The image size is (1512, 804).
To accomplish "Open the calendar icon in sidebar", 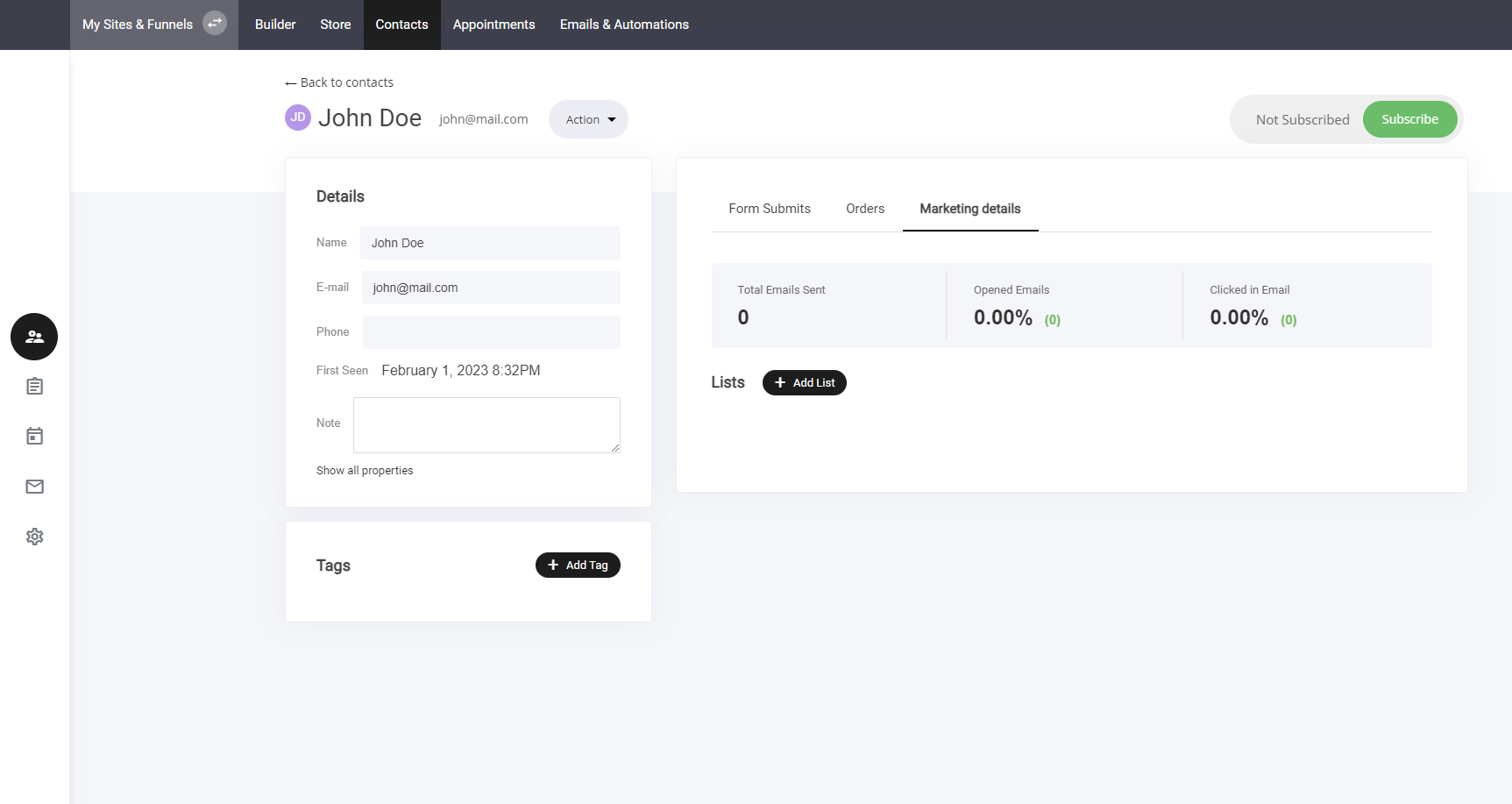I will [34, 437].
